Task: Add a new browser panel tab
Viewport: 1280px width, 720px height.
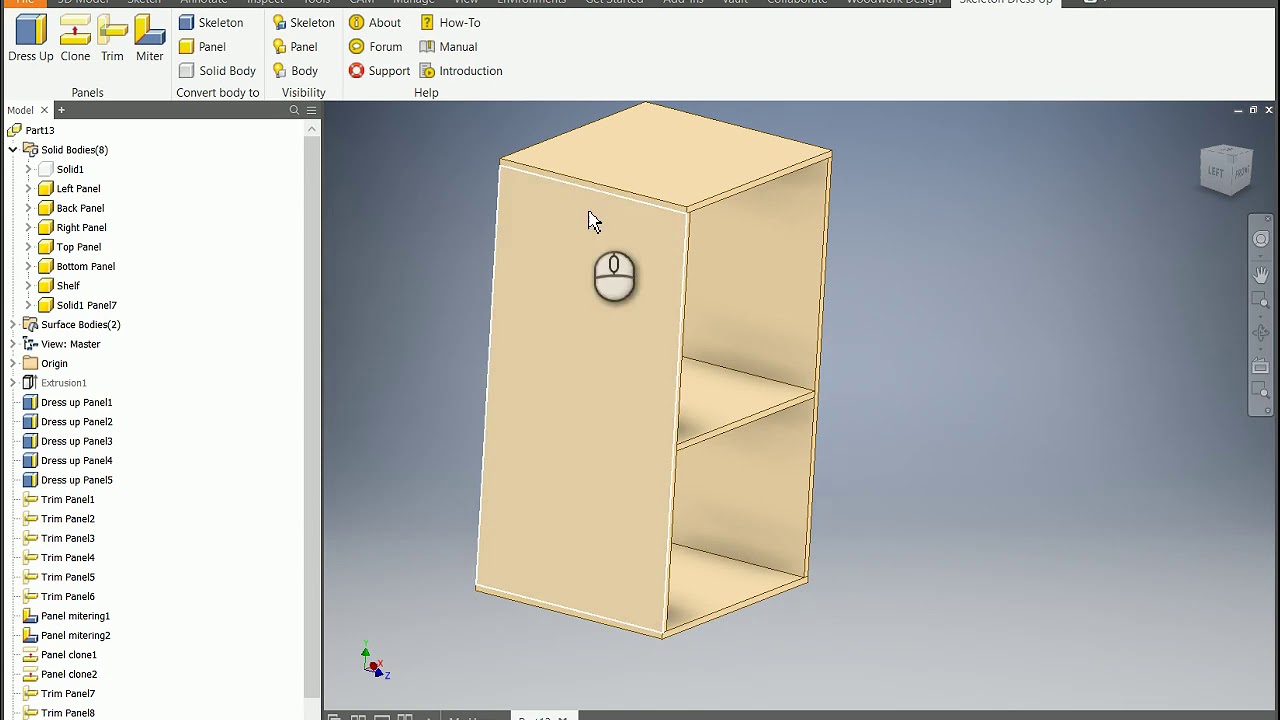Action: (61, 110)
